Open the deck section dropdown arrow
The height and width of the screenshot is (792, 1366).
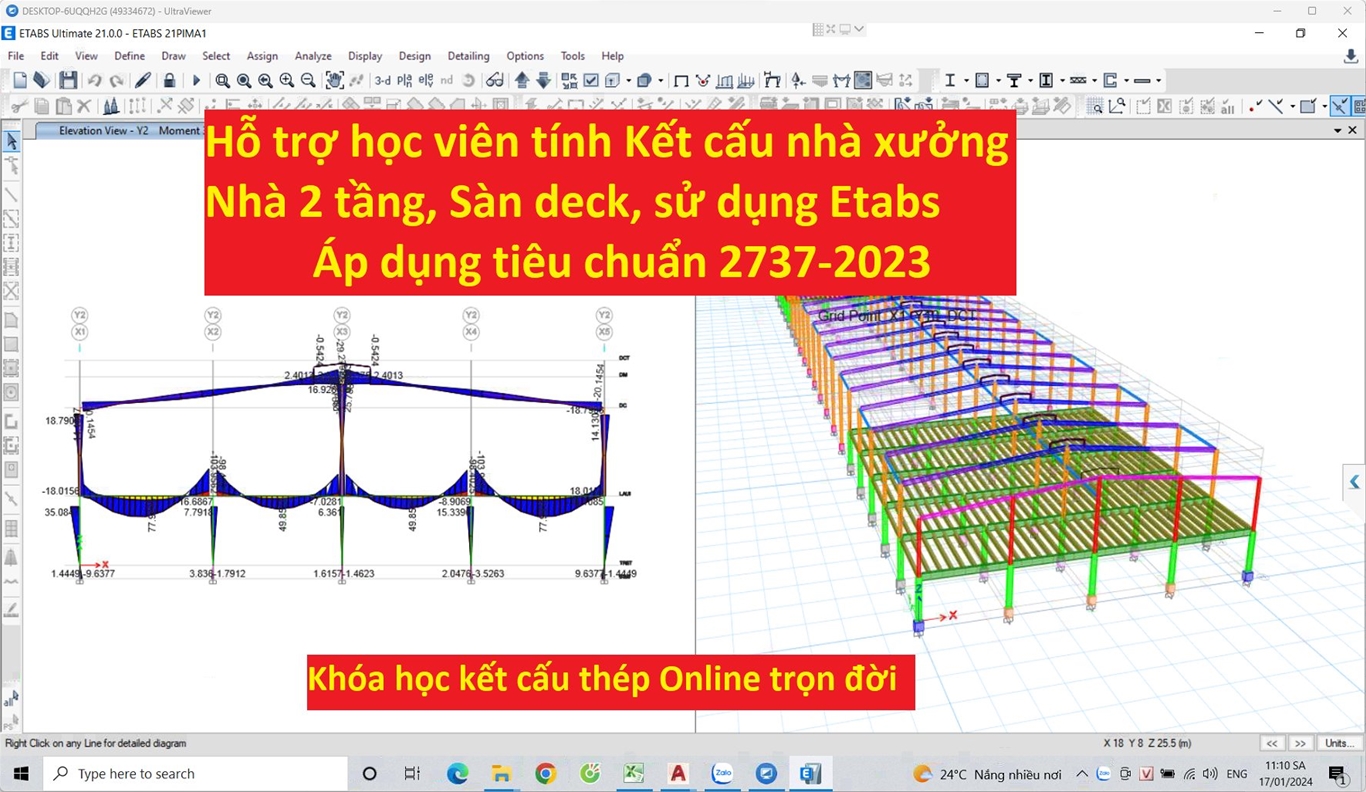pyautogui.click(x=1094, y=80)
